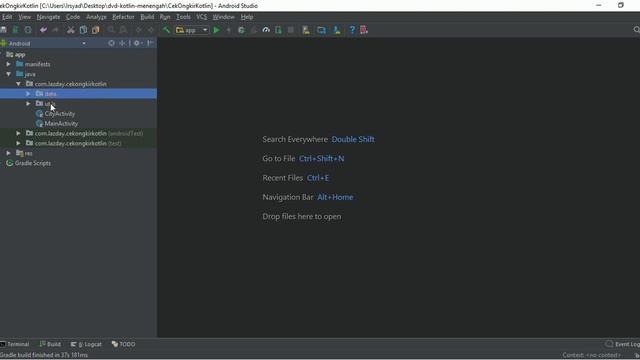This screenshot has height=360, width=640.
Task: Open project panel settings gear
Action: click(x=138, y=43)
